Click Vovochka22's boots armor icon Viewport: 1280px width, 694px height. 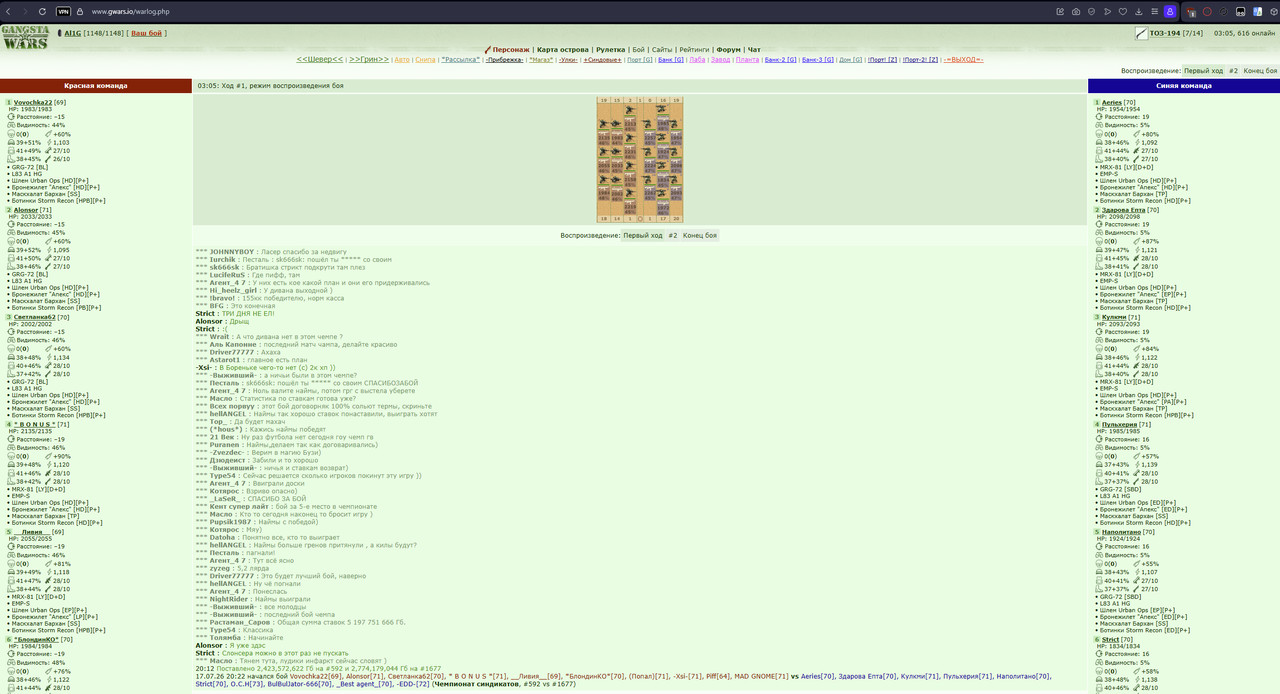click(x=11, y=159)
